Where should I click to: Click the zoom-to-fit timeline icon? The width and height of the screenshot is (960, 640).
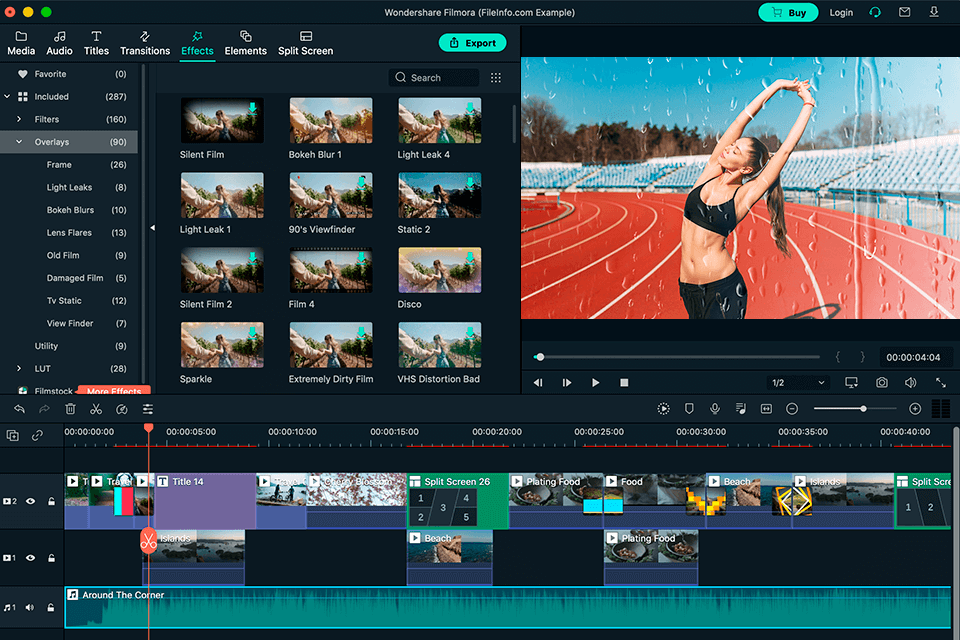pos(766,408)
